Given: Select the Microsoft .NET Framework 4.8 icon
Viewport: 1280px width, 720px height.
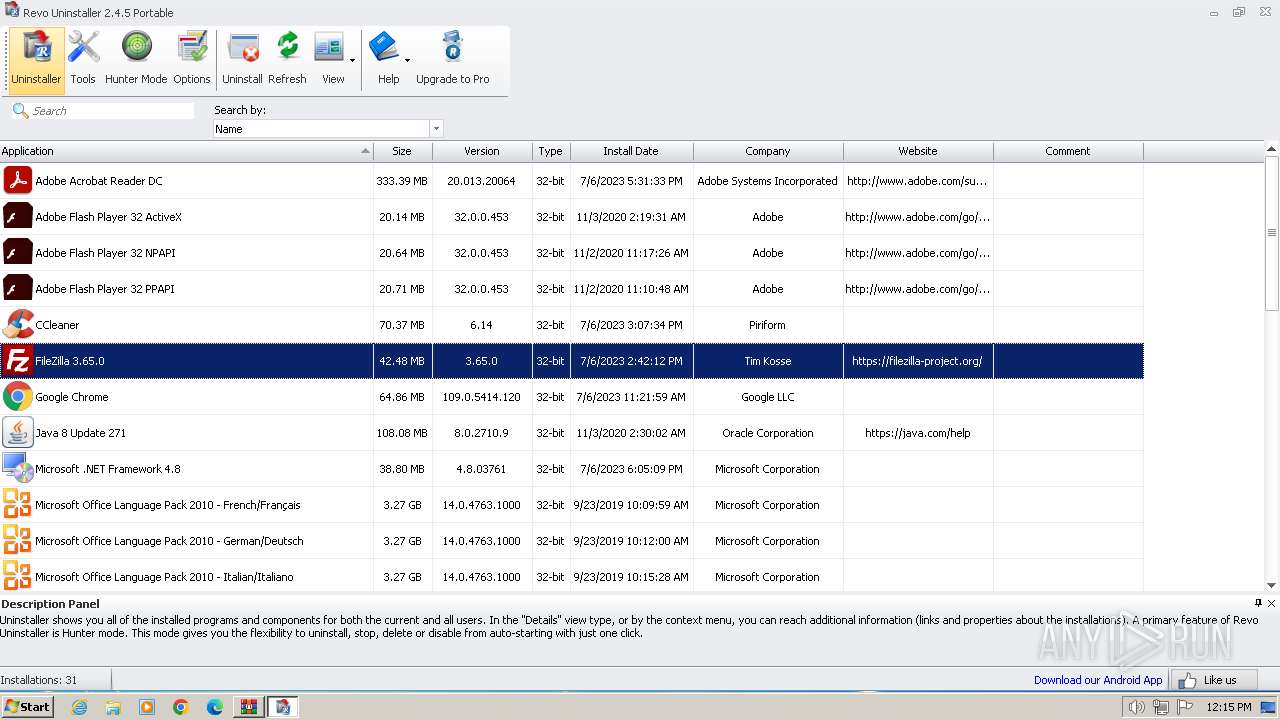Looking at the screenshot, I should point(17,469).
